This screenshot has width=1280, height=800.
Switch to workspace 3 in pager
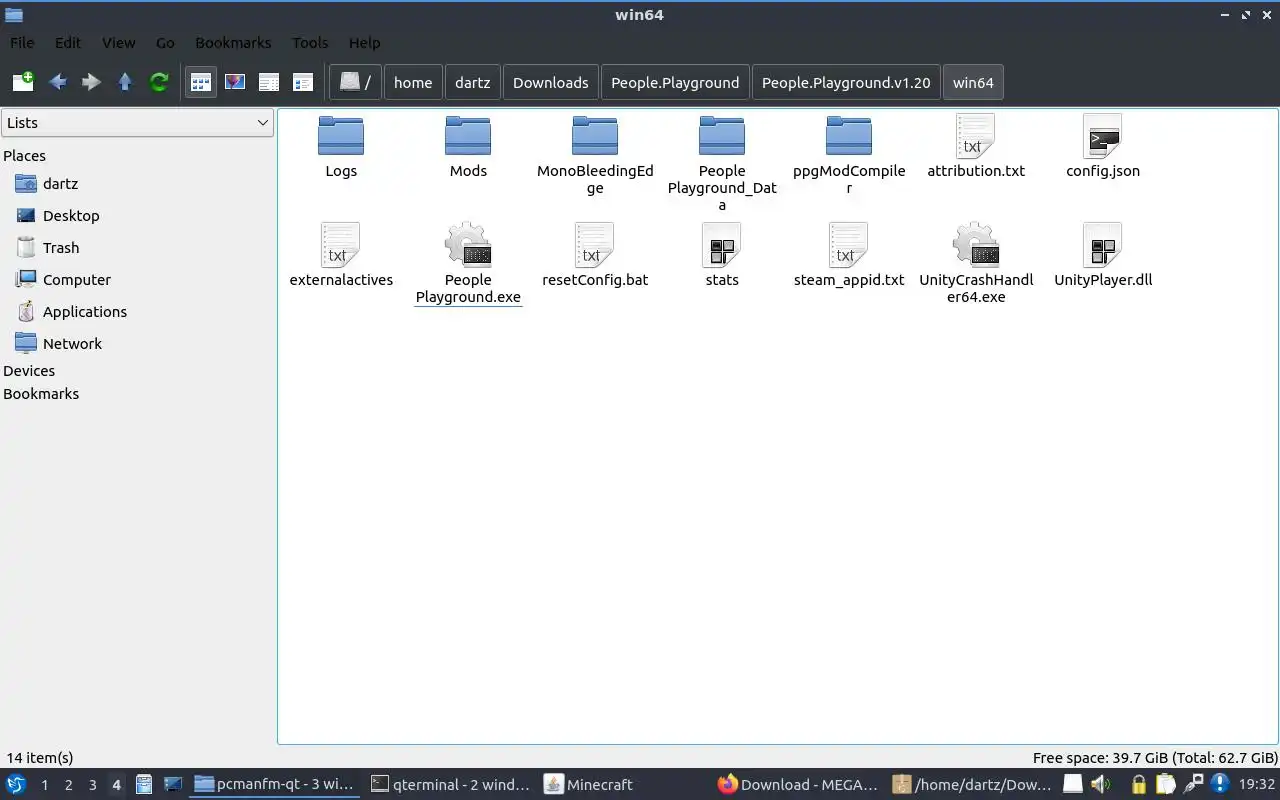point(92,785)
